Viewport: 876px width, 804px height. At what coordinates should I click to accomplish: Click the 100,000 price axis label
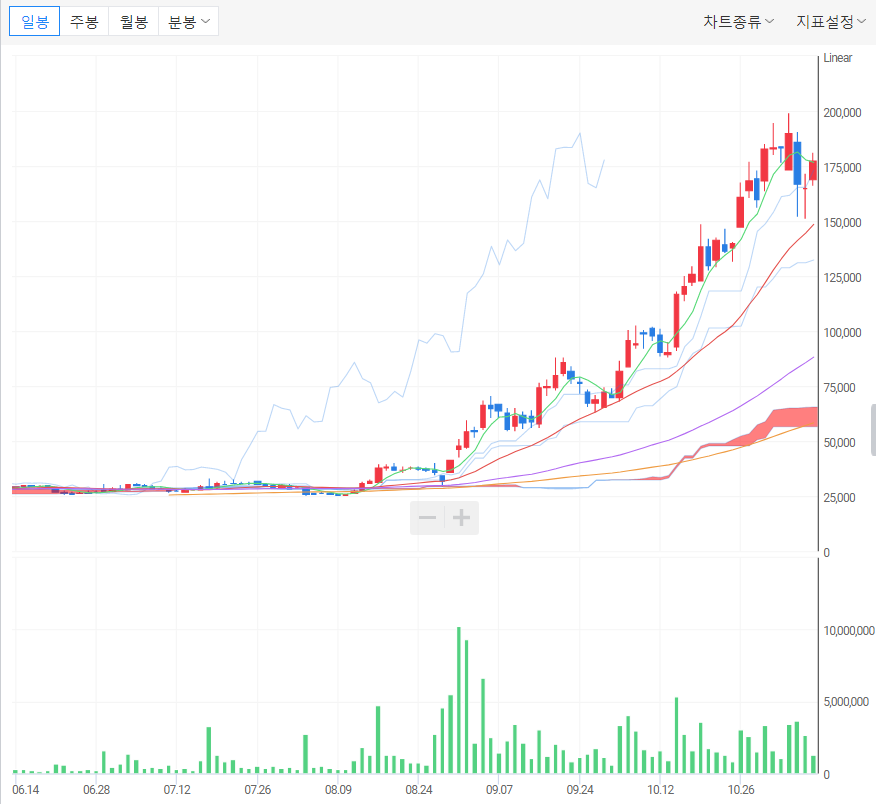pyautogui.click(x=842, y=332)
